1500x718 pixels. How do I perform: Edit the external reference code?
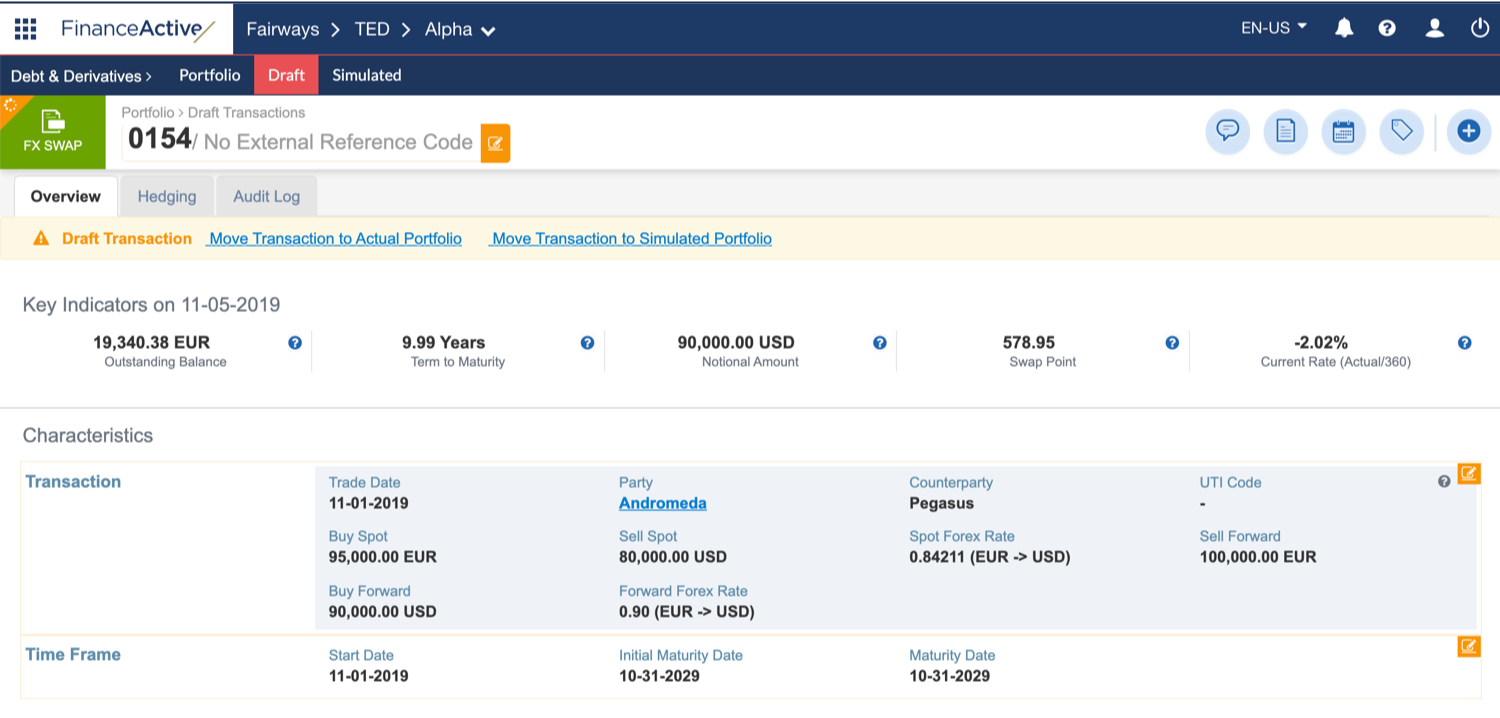point(495,143)
